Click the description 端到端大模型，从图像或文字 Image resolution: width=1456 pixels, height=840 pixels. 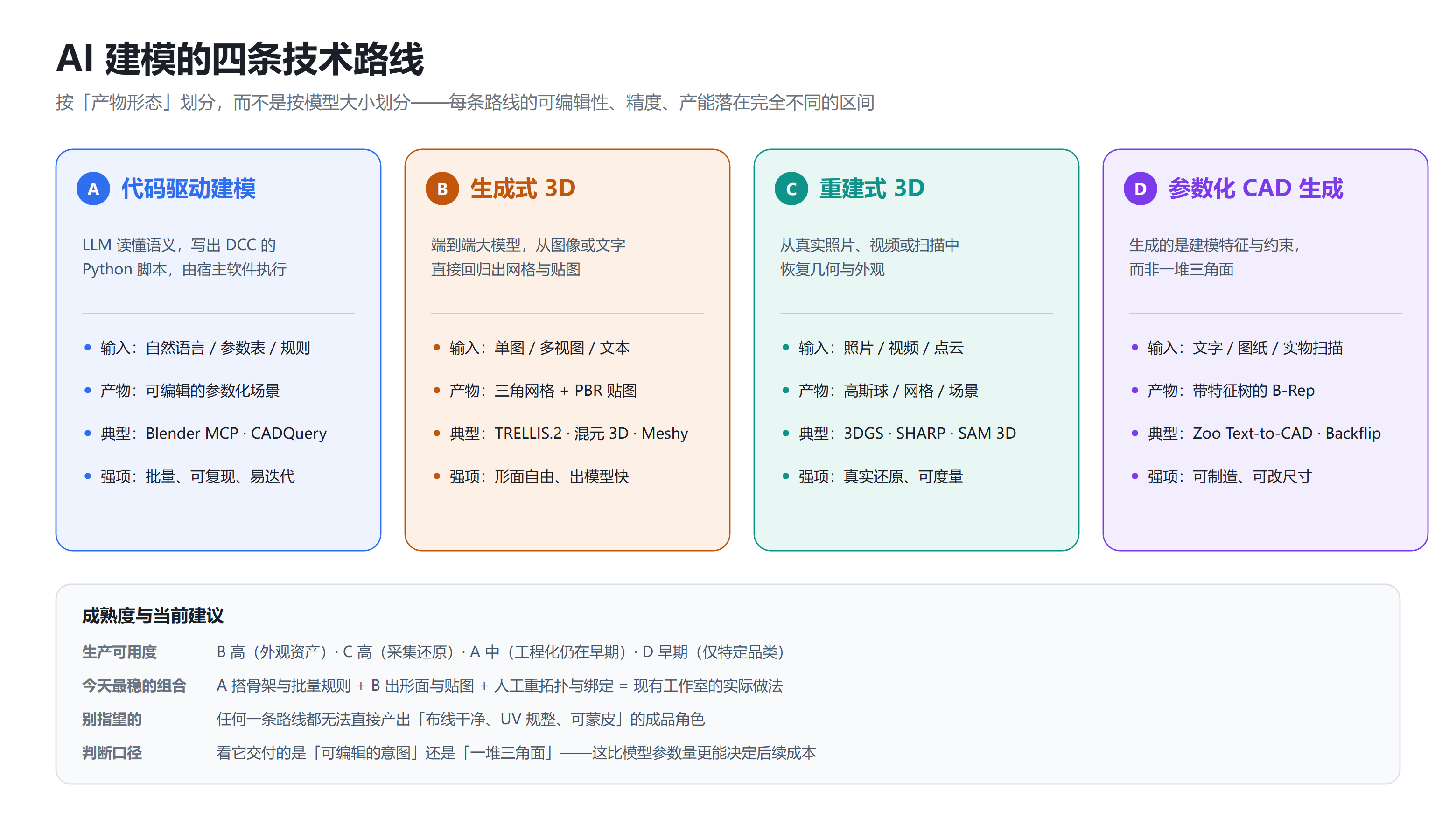pyautogui.click(x=528, y=245)
